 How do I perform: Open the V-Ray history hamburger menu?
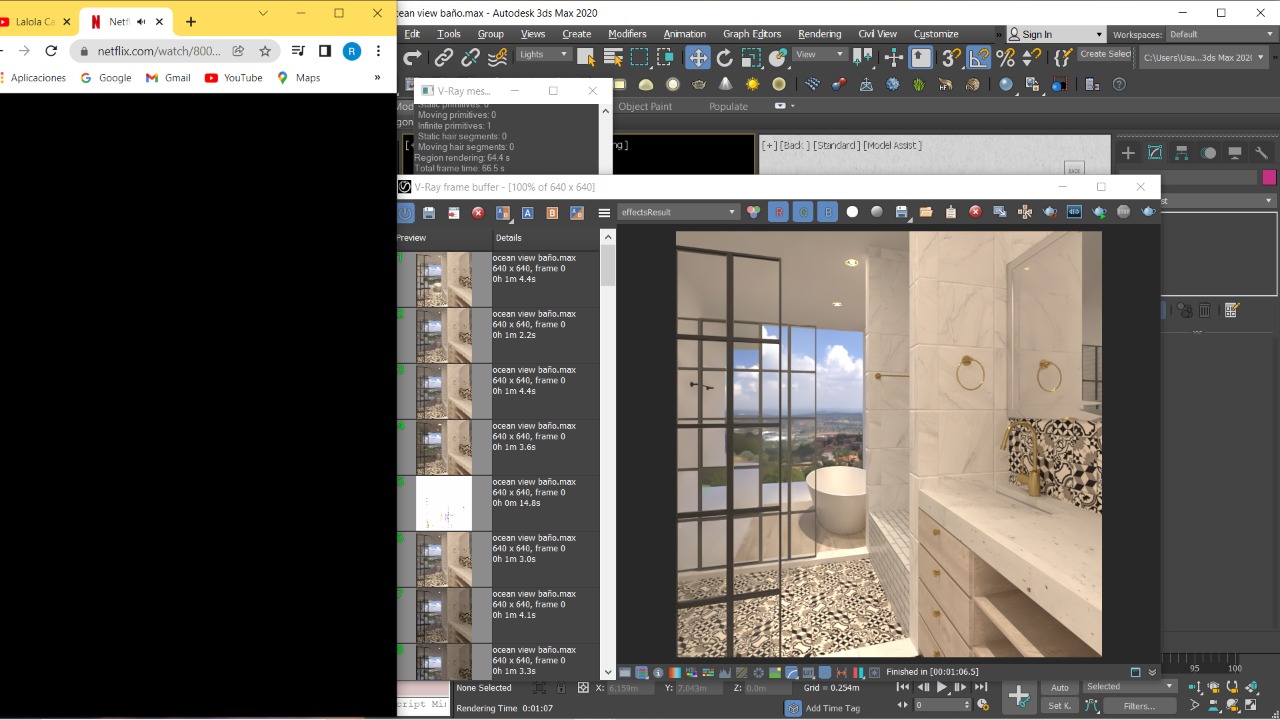tap(604, 212)
